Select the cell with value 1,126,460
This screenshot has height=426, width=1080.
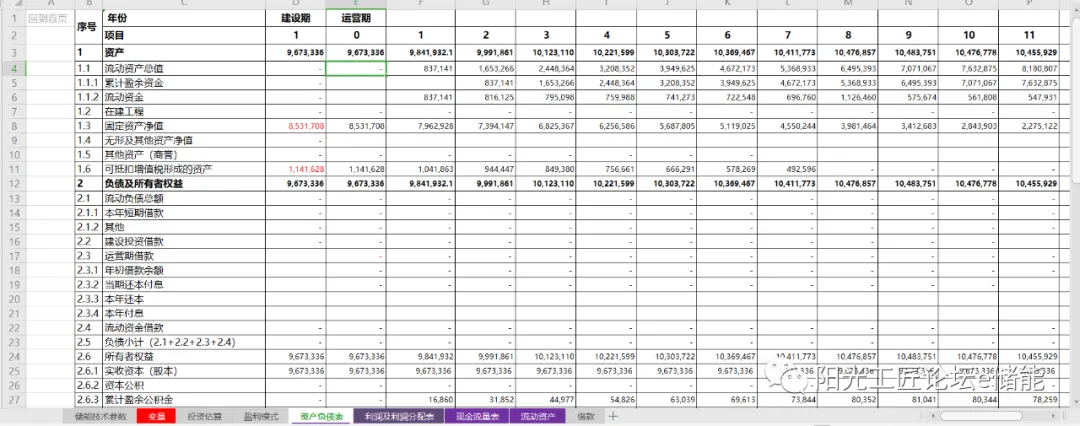point(847,97)
